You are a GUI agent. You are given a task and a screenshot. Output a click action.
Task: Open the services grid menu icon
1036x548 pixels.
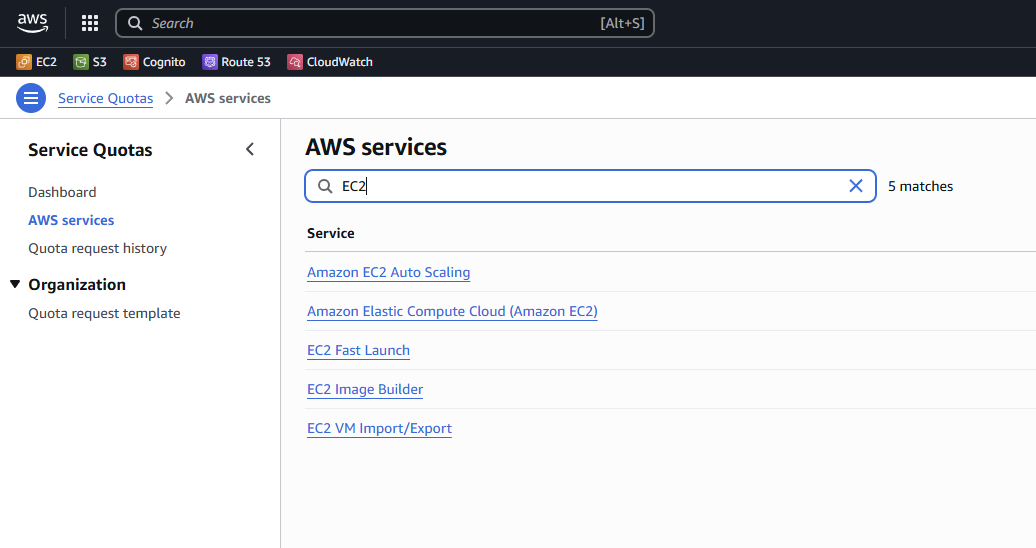pyautogui.click(x=90, y=23)
